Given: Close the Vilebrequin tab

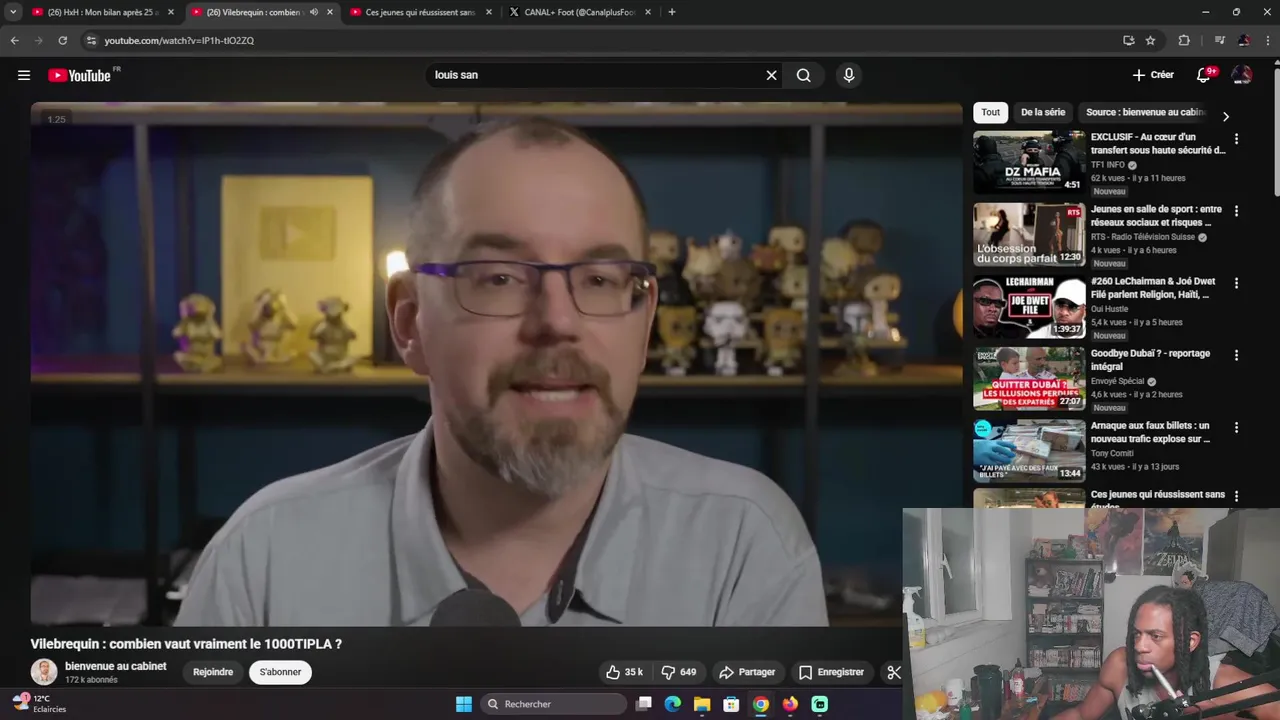Looking at the screenshot, I should 330,12.
